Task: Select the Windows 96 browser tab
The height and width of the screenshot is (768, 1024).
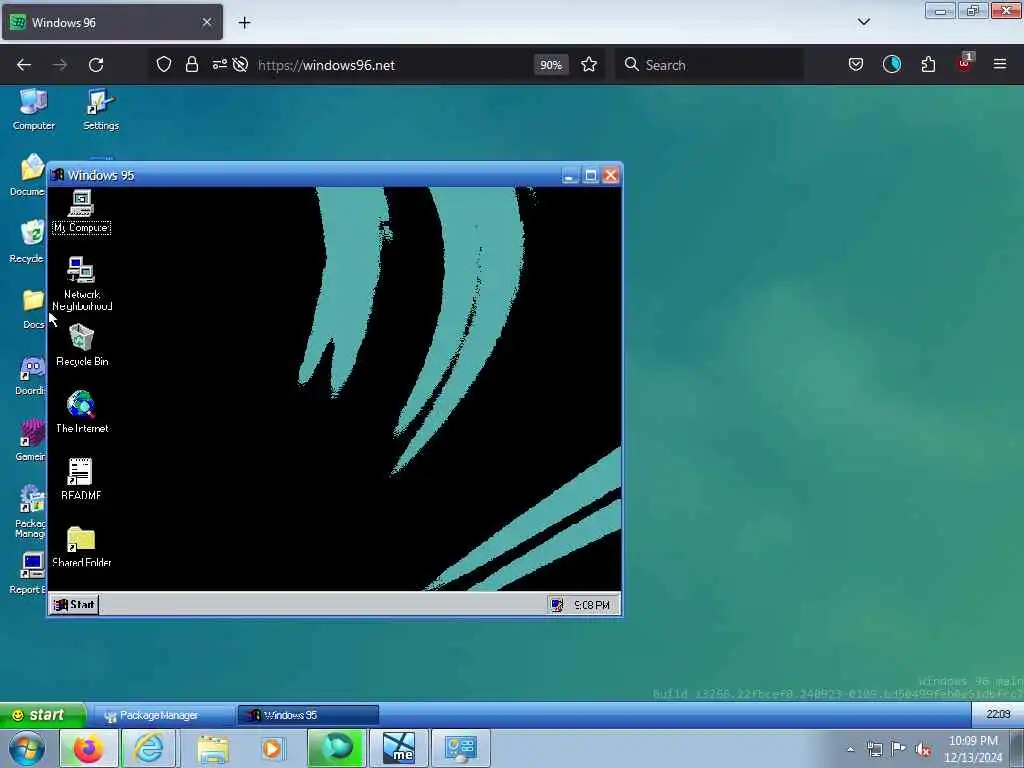Action: coord(112,22)
